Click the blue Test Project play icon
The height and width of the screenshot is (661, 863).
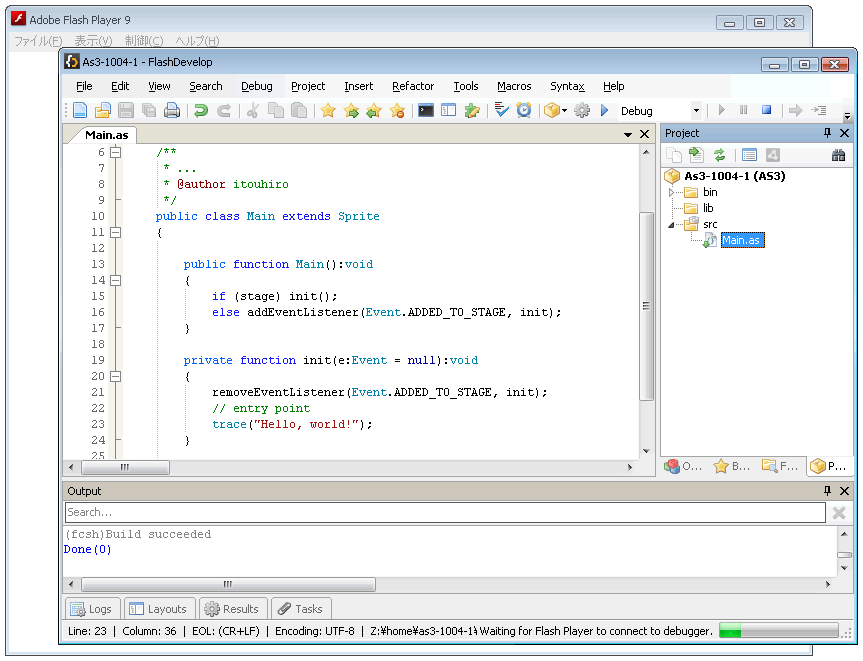coord(604,111)
